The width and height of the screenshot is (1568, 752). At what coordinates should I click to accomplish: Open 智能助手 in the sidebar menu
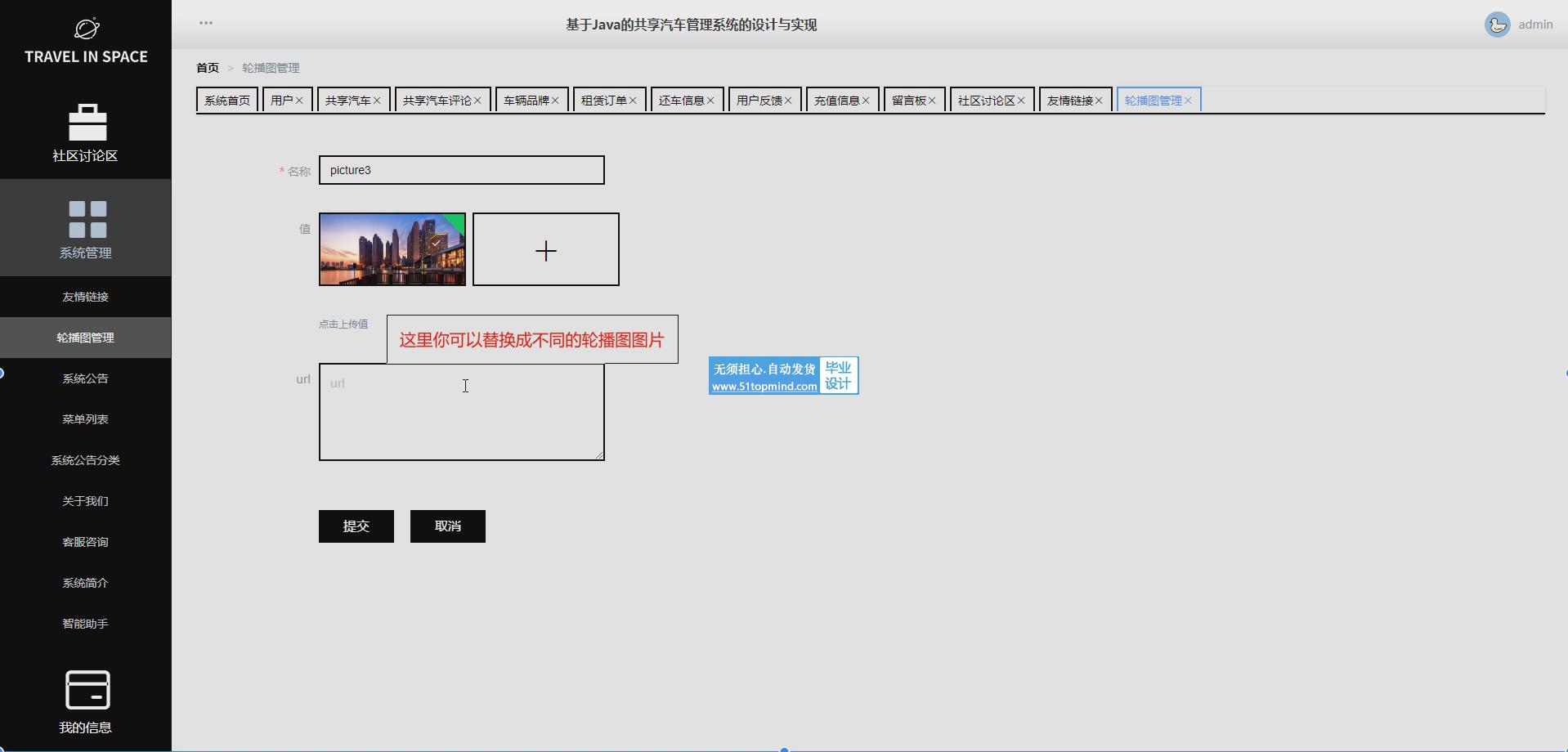tap(86, 624)
